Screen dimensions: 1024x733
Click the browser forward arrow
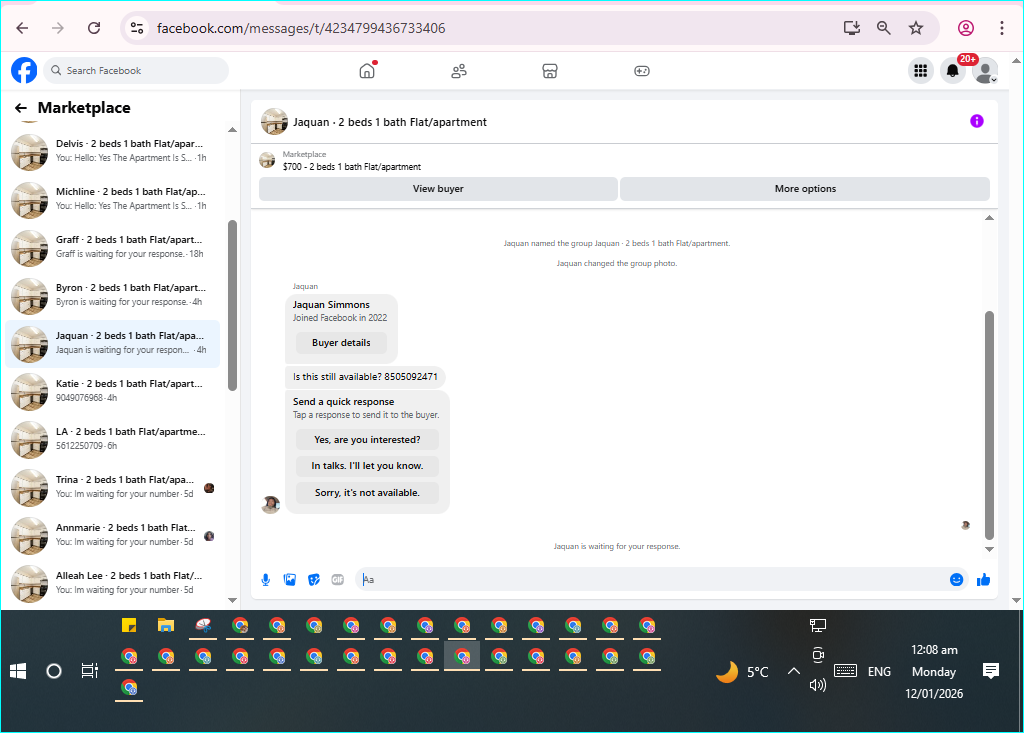pos(58,28)
